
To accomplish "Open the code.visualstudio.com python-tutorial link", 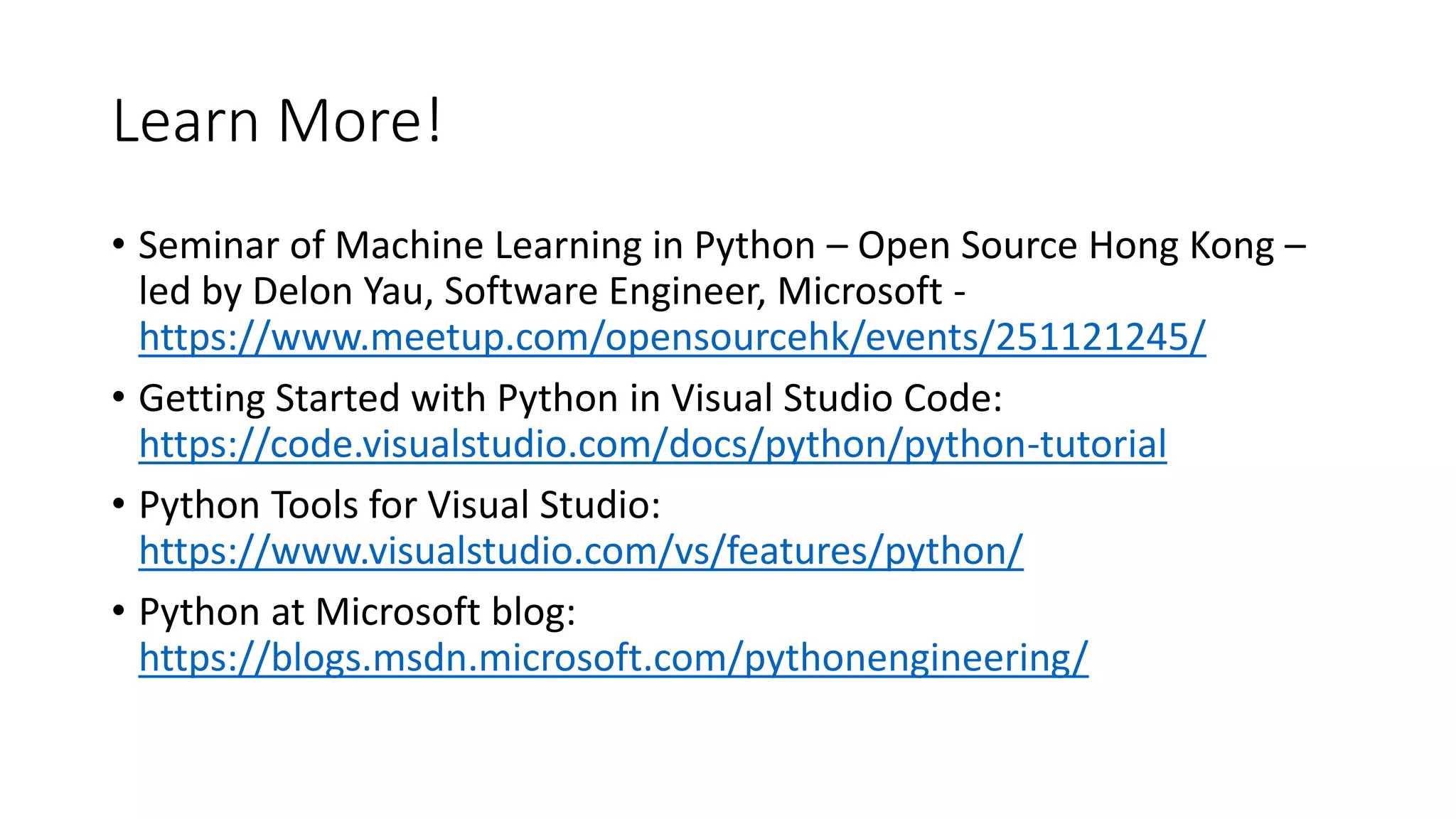I will click(x=652, y=444).
